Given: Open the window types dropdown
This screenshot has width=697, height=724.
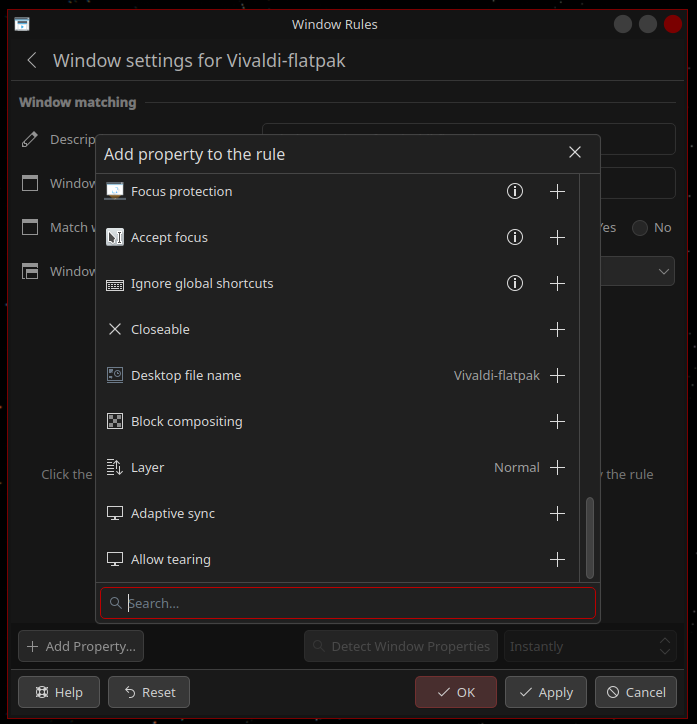Looking at the screenshot, I should (664, 271).
